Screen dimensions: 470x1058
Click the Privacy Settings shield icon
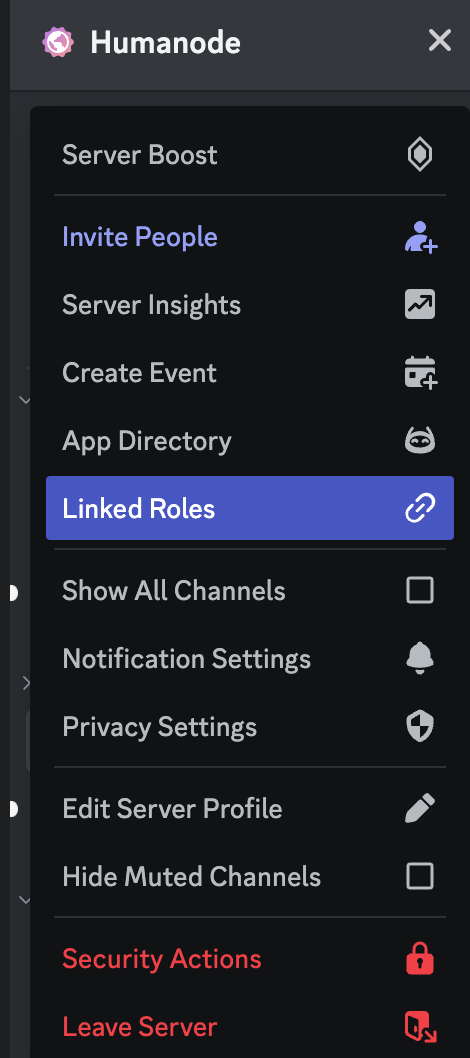[419, 727]
